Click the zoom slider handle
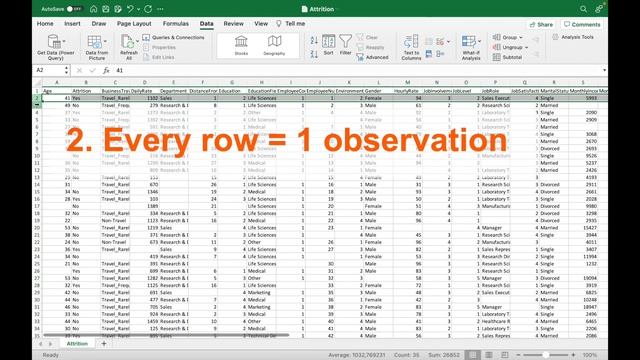This screenshot has height=360, width=640. click(545, 355)
